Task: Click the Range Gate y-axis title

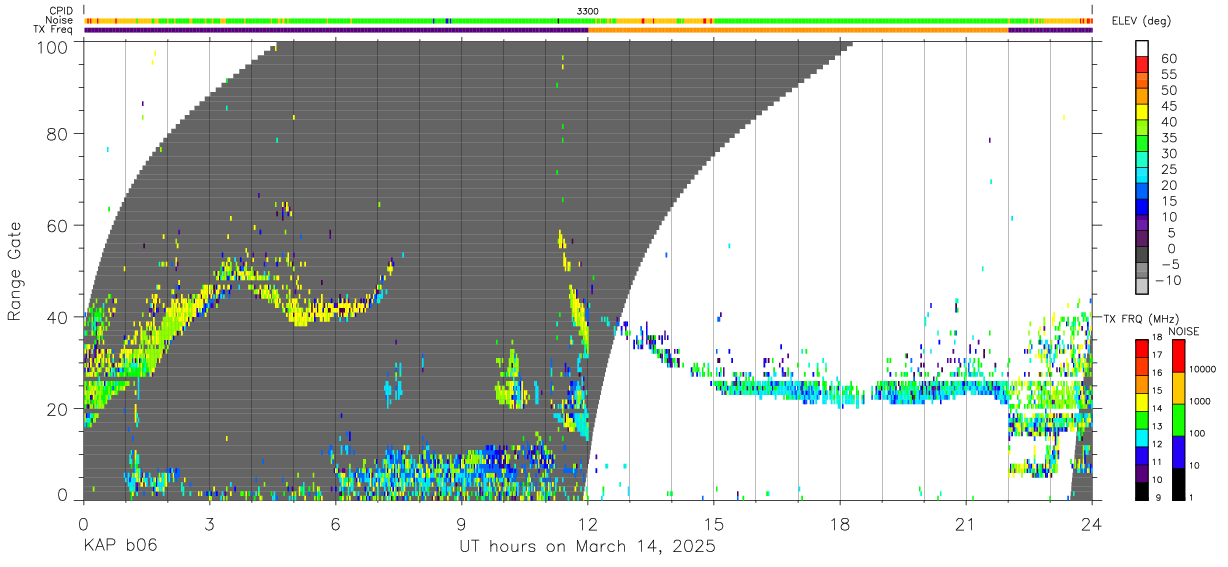Action: point(15,271)
